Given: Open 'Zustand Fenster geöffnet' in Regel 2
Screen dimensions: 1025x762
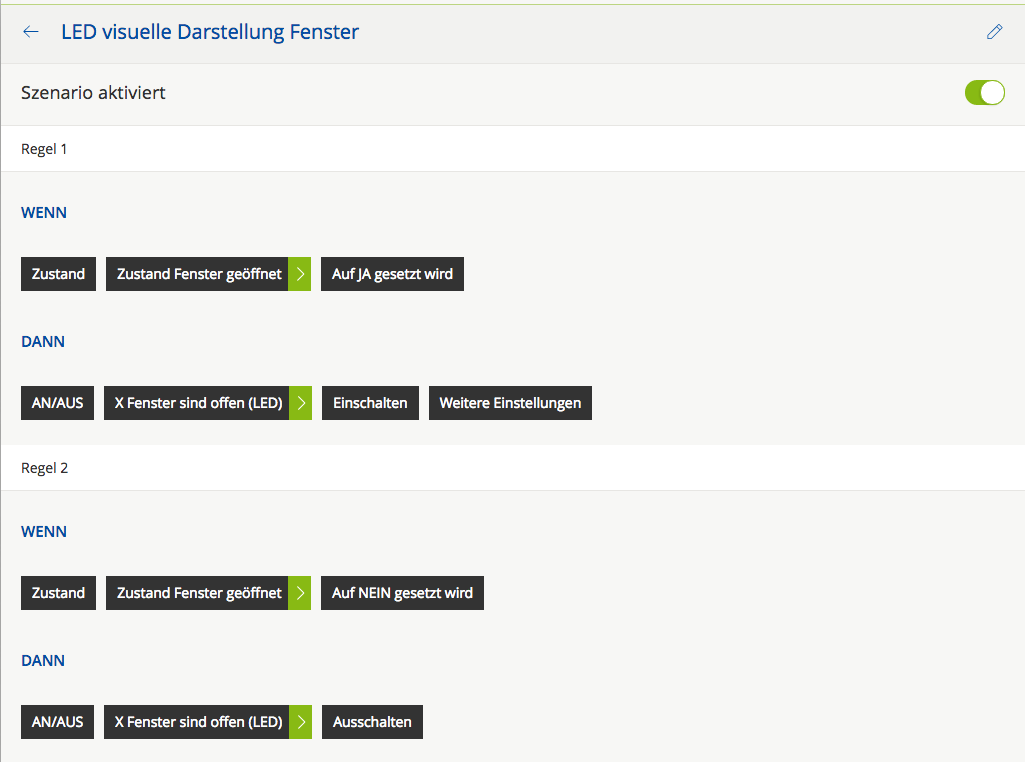Looking at the screenshot, I should click(x=198, y=593).
